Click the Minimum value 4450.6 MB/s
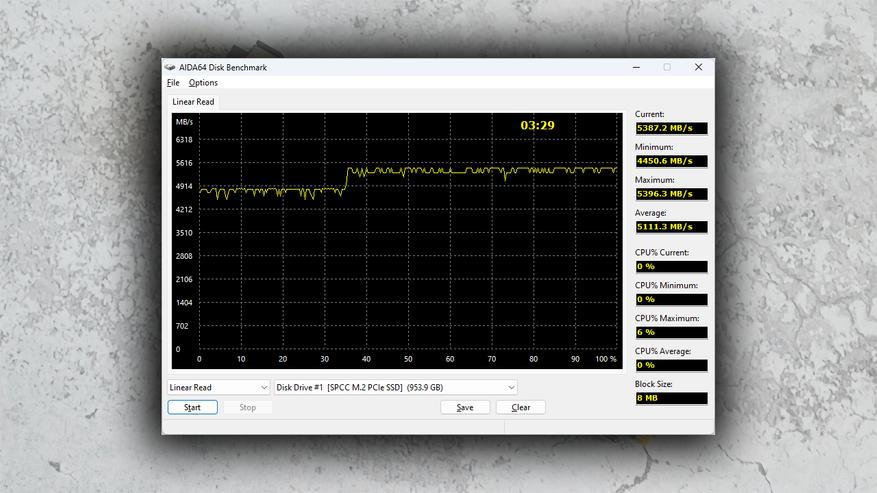The height and width of the screenshot is (493, 877). pos(671,161)
